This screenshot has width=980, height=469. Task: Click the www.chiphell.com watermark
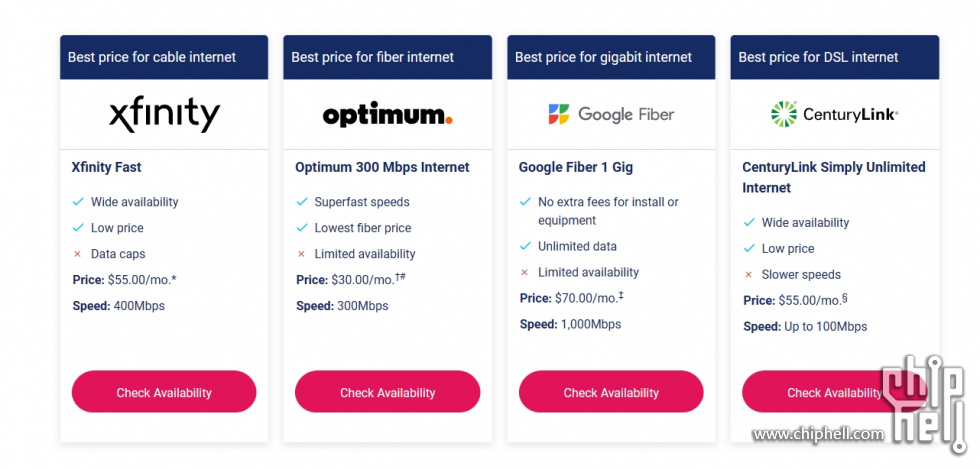click(818, 434)
